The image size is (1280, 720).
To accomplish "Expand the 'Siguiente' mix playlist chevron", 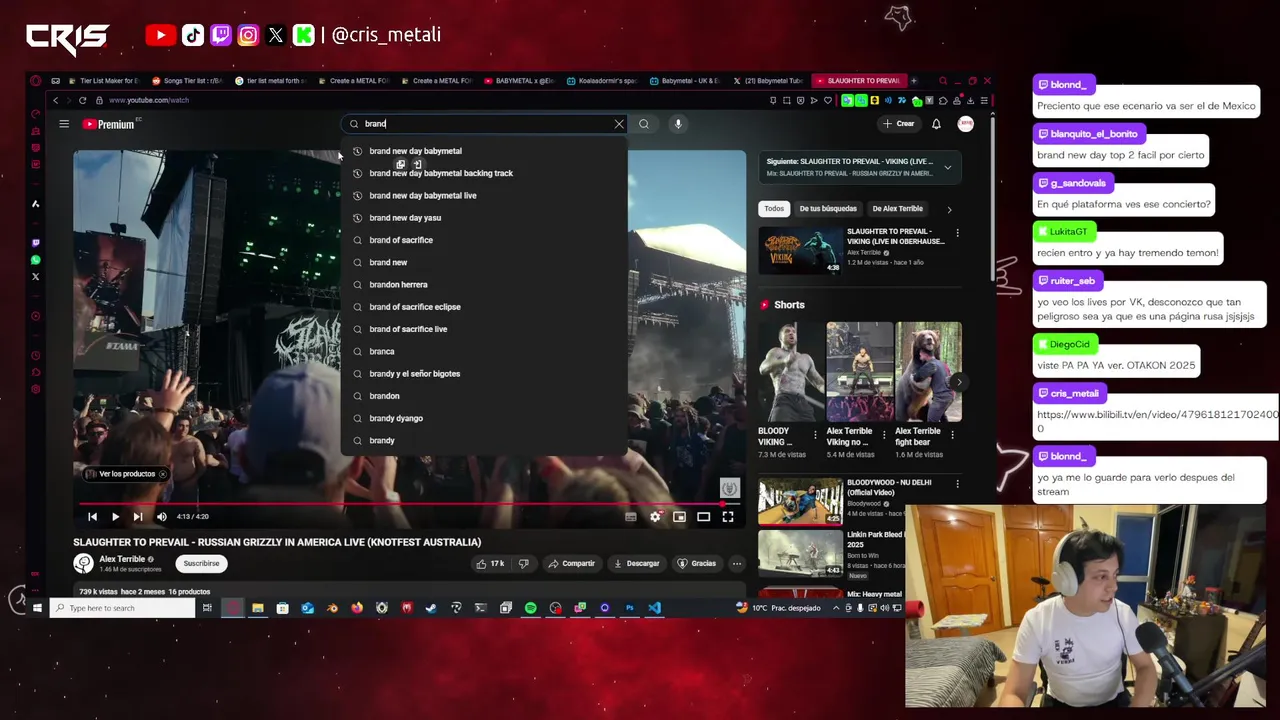I will tap(948, 167).
